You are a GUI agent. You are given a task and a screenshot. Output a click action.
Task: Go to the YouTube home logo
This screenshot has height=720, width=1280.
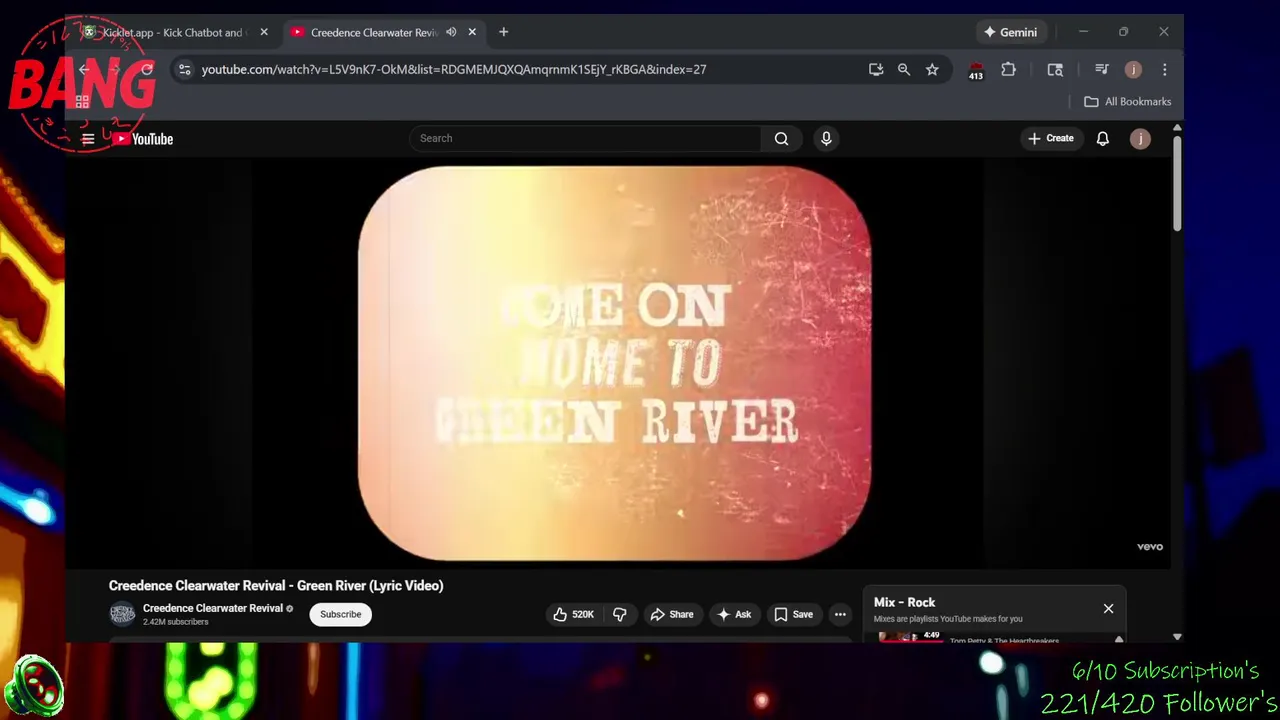[x=142, y=139]
